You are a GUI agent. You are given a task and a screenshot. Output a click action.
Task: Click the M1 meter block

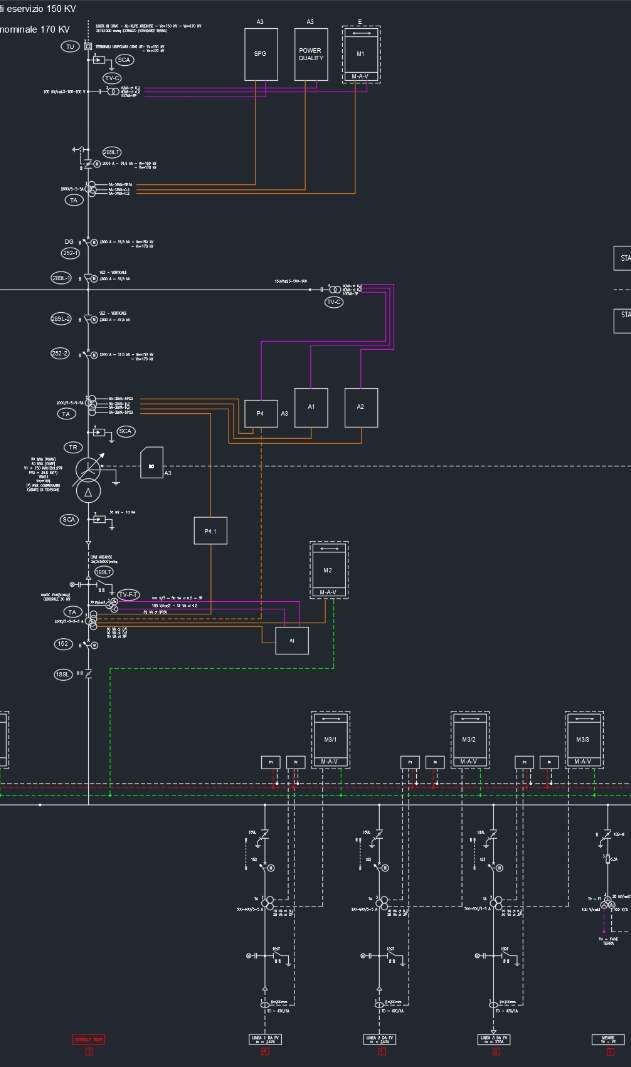point(361,55)
